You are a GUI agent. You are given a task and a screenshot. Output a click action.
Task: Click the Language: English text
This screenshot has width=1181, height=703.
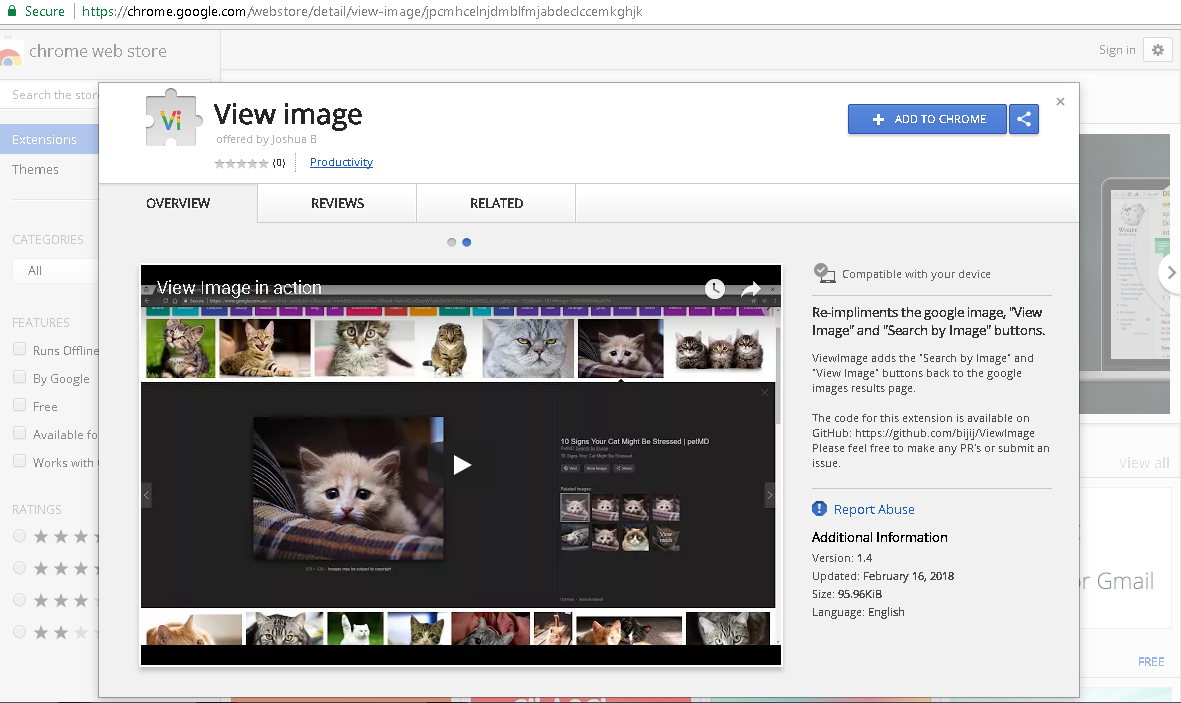click(x=858, y=613)
